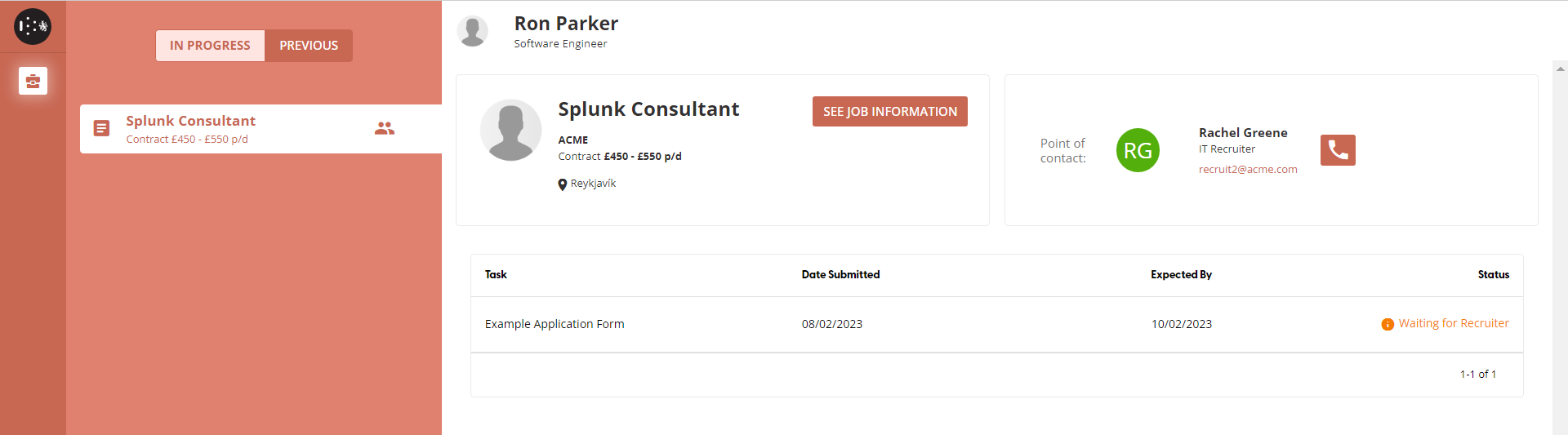Viewport: 1568px width, 435px height.
Task: Click the Waiting for Recruiter status
Action: [1453, 324]
